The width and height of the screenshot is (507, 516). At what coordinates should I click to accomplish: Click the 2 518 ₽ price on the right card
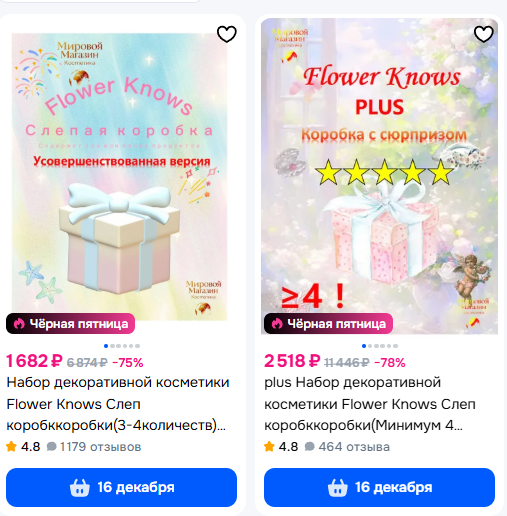(x=292, y=361)
